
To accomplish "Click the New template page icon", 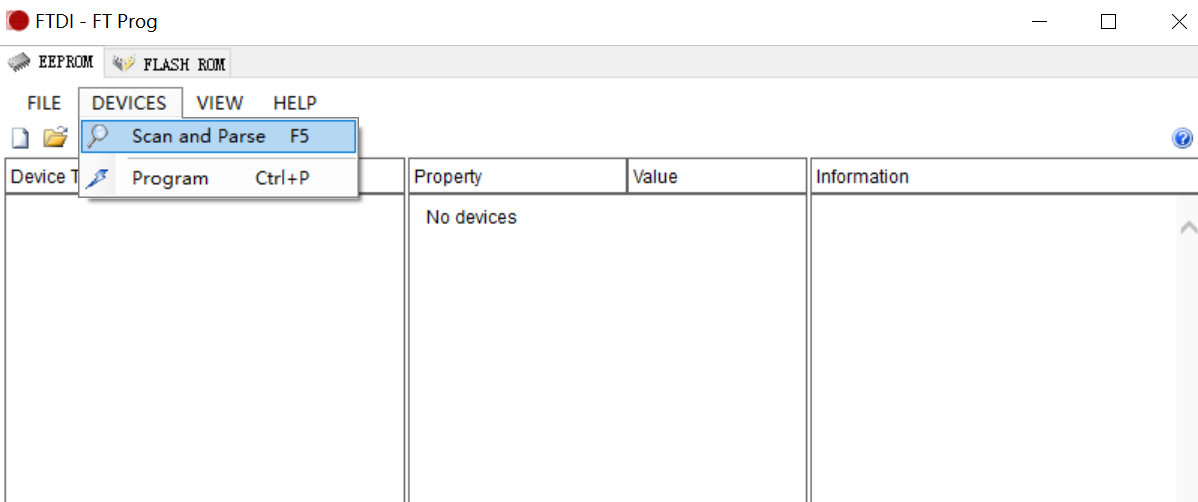I will tap(20, 138).
